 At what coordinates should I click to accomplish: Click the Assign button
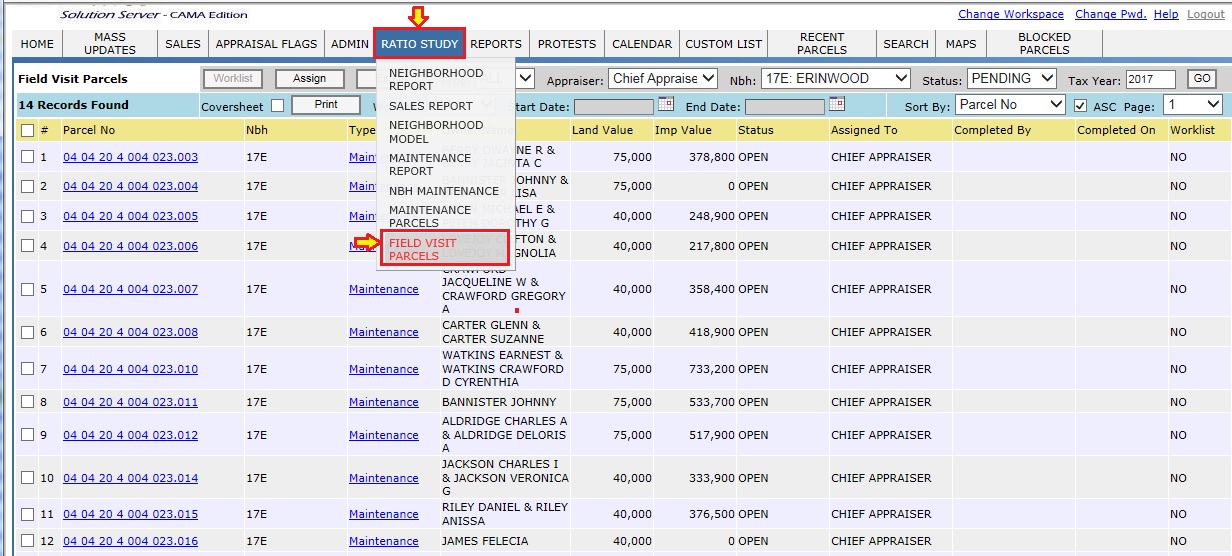(309, 79)
